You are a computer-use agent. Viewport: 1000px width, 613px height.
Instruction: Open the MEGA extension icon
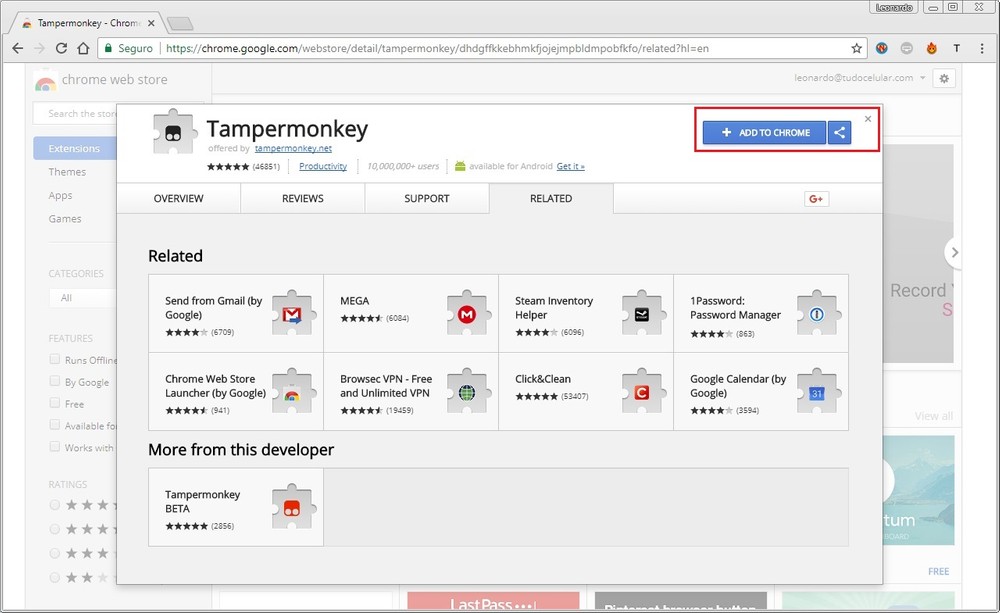tap(466, 314)
